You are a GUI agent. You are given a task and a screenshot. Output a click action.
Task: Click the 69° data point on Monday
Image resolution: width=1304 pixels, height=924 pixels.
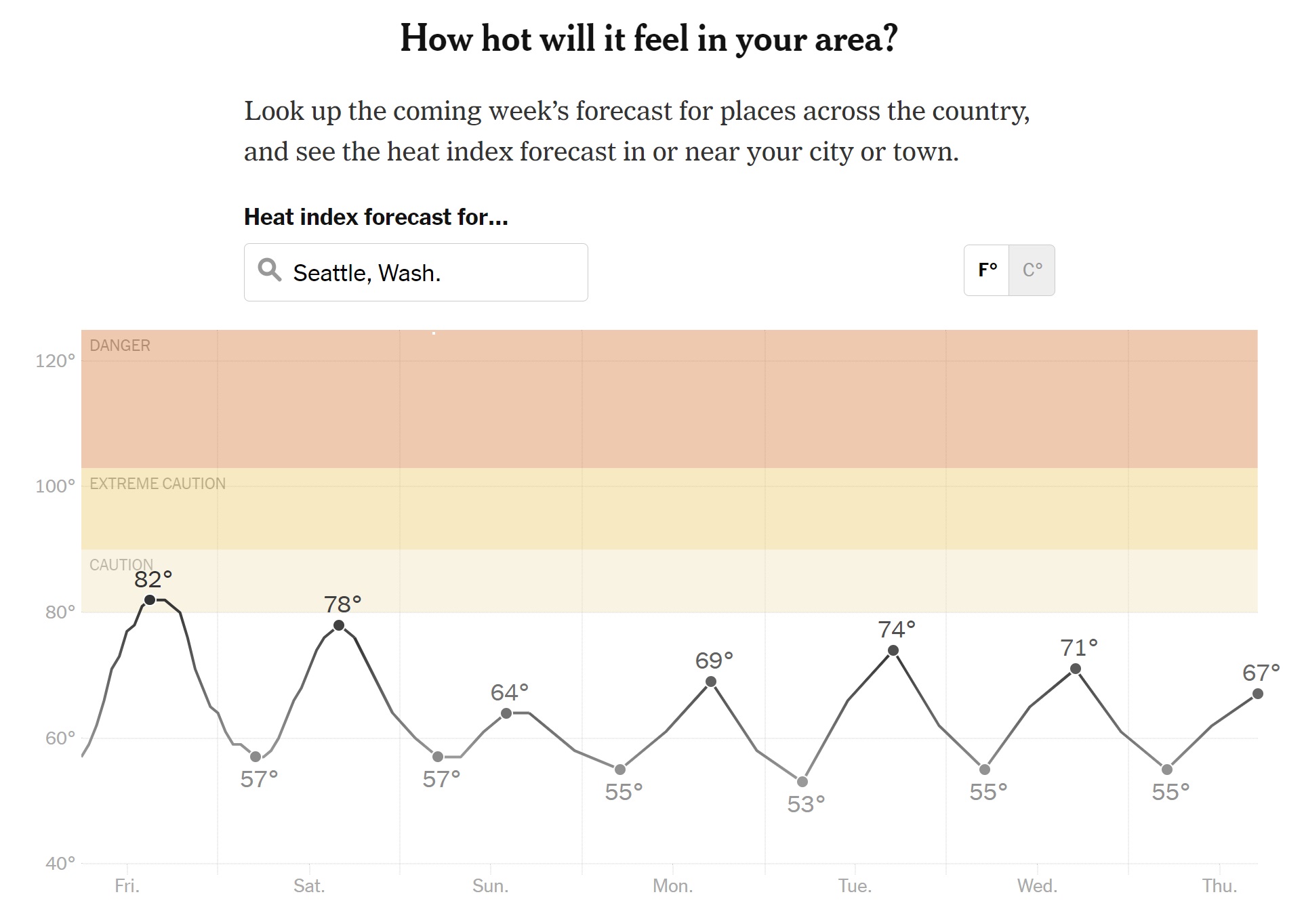(711, 681)
